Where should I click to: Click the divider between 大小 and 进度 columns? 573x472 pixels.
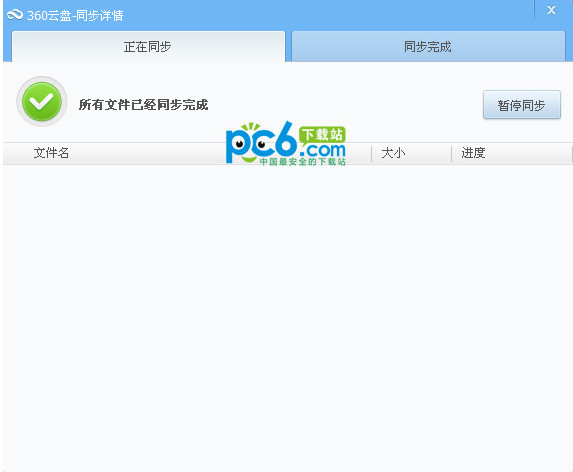(x=452, y=153)
